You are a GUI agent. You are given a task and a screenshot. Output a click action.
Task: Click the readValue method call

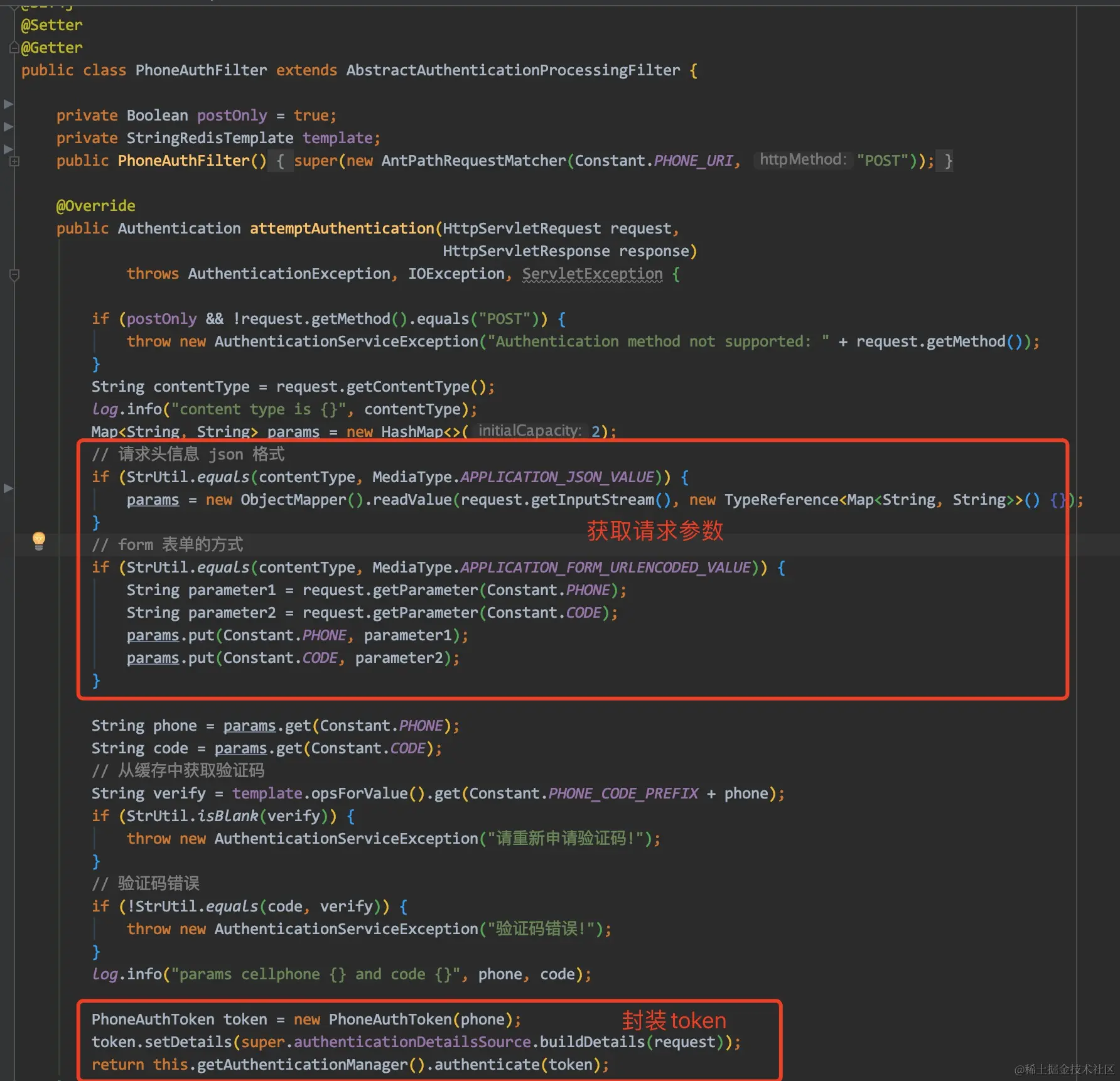click(412, 500)
